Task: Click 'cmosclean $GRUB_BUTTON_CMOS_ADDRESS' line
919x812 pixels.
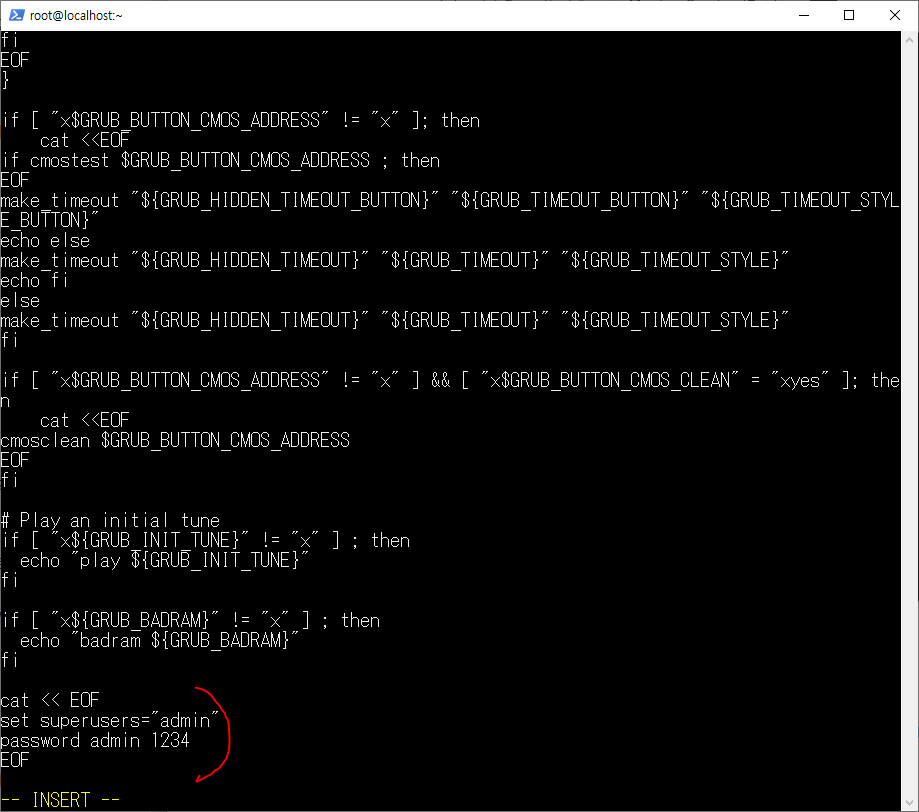Action: [175, 440]
